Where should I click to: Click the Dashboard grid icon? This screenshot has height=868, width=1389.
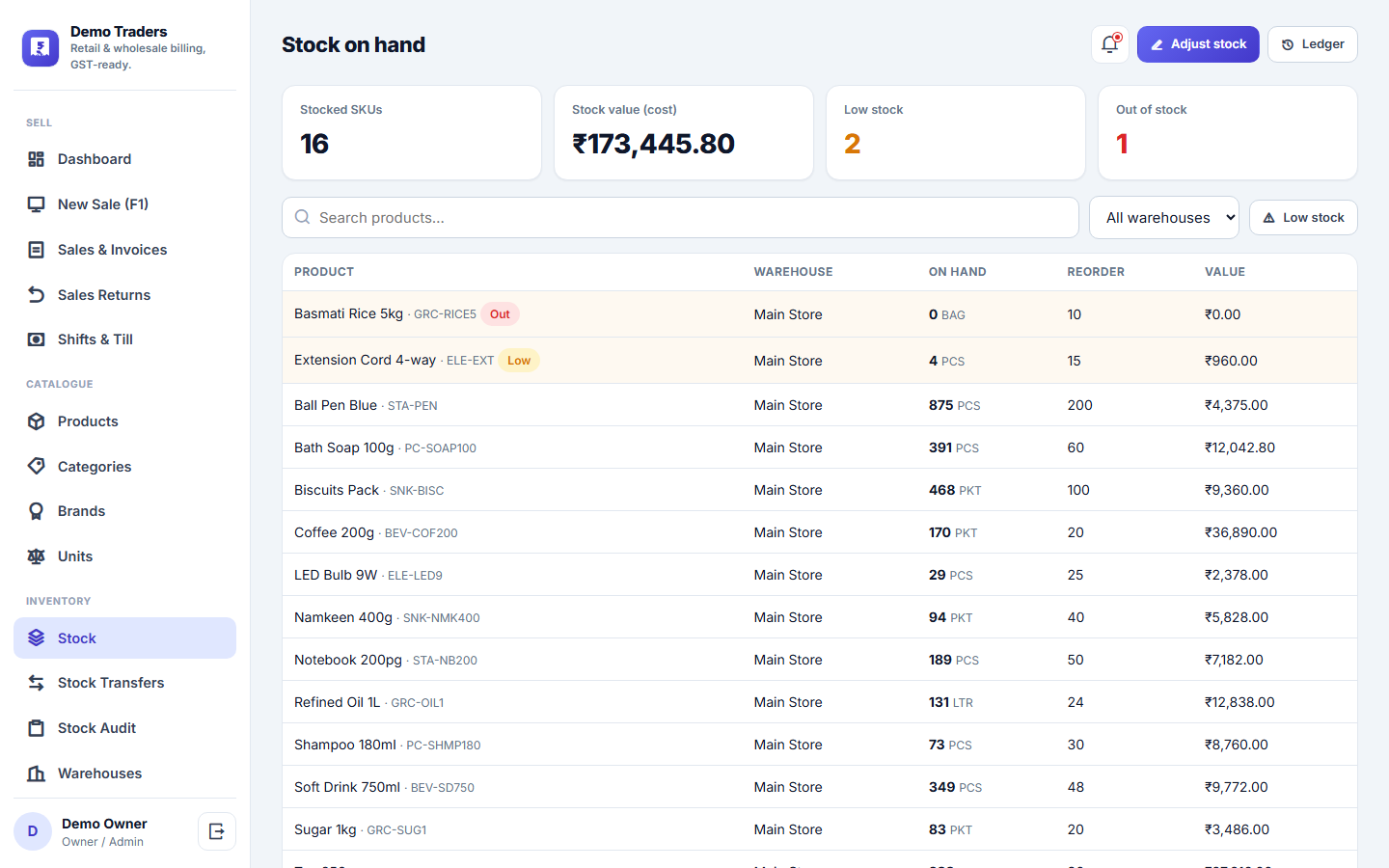[37, 159]
